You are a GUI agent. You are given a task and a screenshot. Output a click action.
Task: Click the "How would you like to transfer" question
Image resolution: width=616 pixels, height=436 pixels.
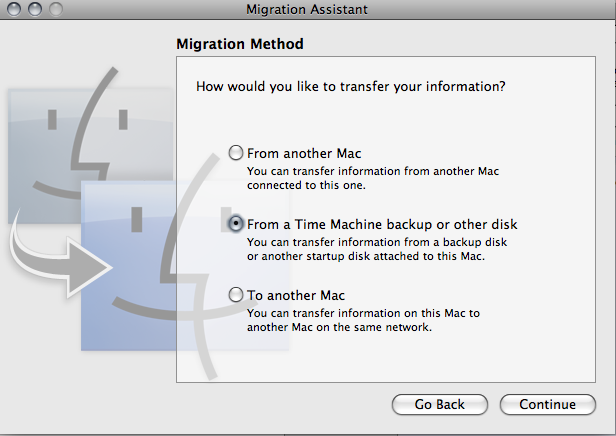(x=350, y=87)
